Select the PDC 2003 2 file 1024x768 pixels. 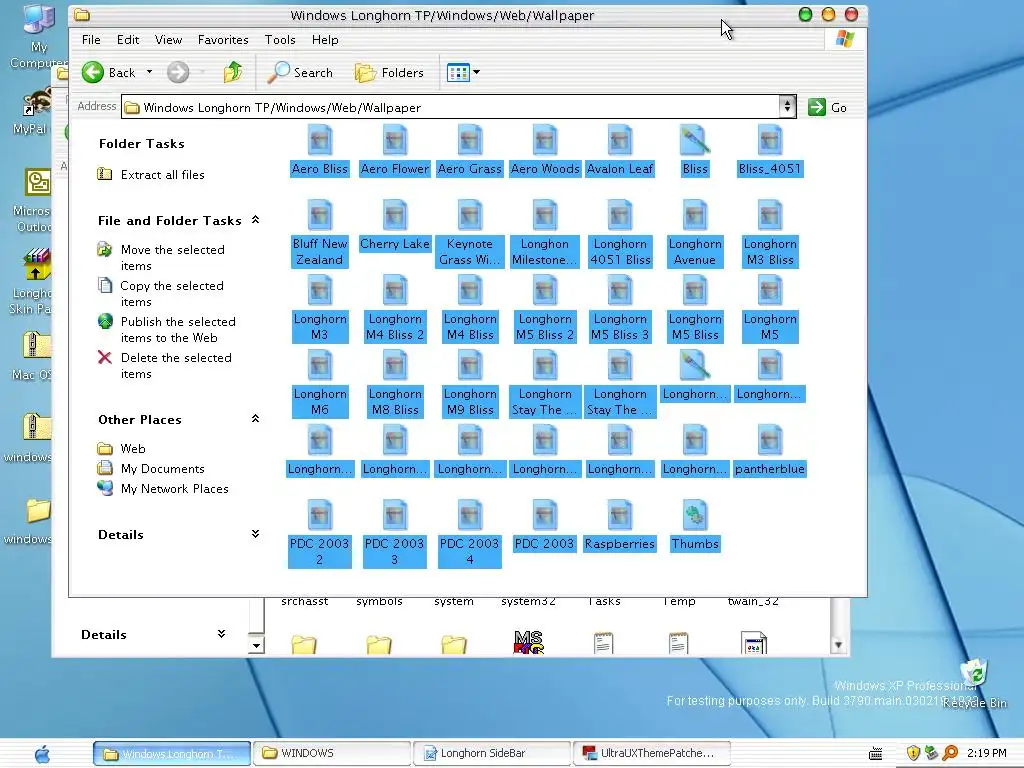[319, 534]
